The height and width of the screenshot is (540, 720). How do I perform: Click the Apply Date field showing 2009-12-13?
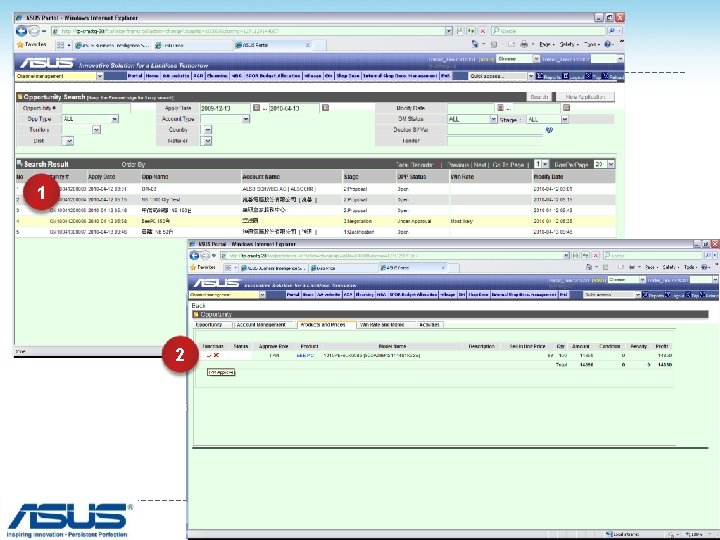(x=225, y=108)
